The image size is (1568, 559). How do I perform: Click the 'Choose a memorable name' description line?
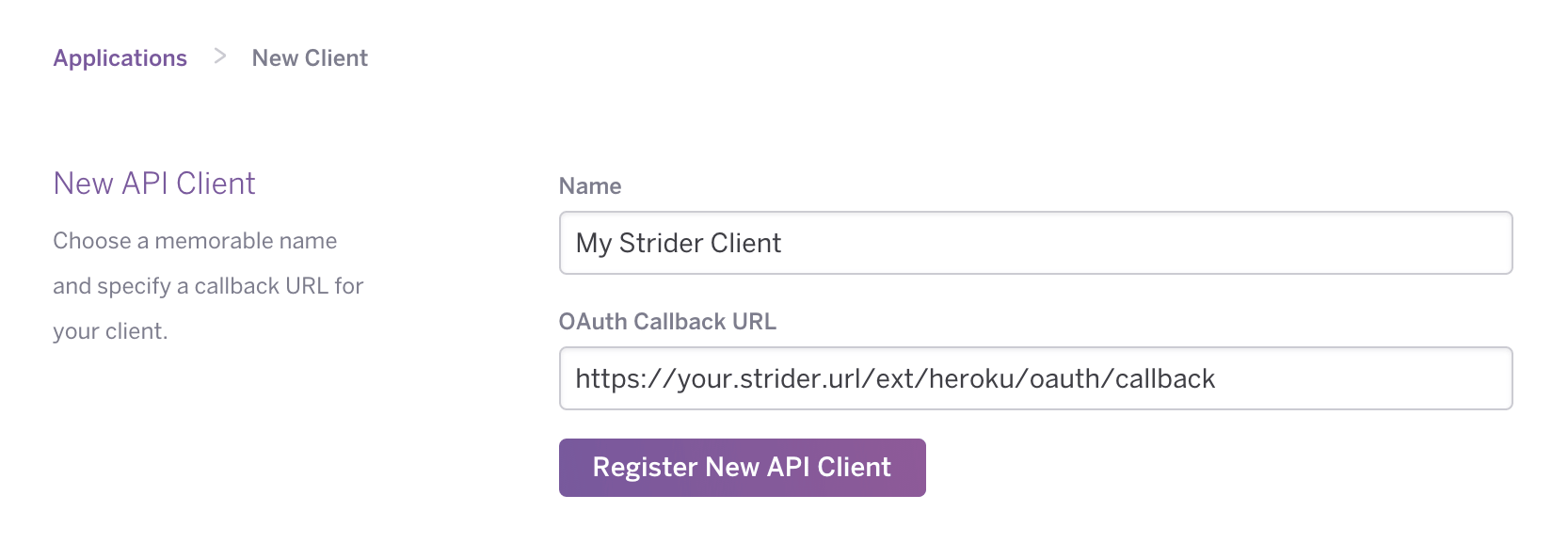(x=195, y=241)
